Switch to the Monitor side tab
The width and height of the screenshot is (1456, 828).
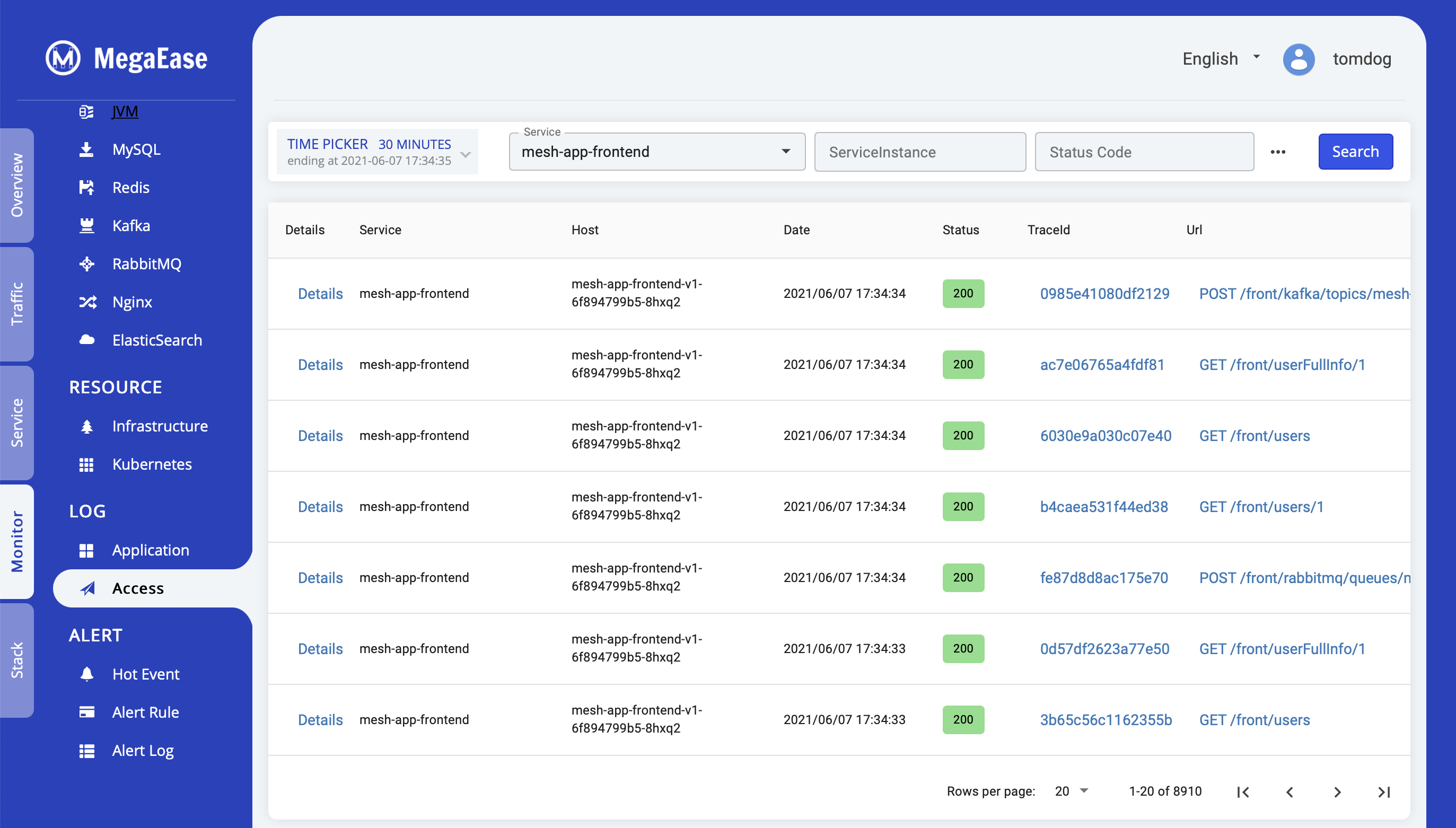(x=17, y=541)
